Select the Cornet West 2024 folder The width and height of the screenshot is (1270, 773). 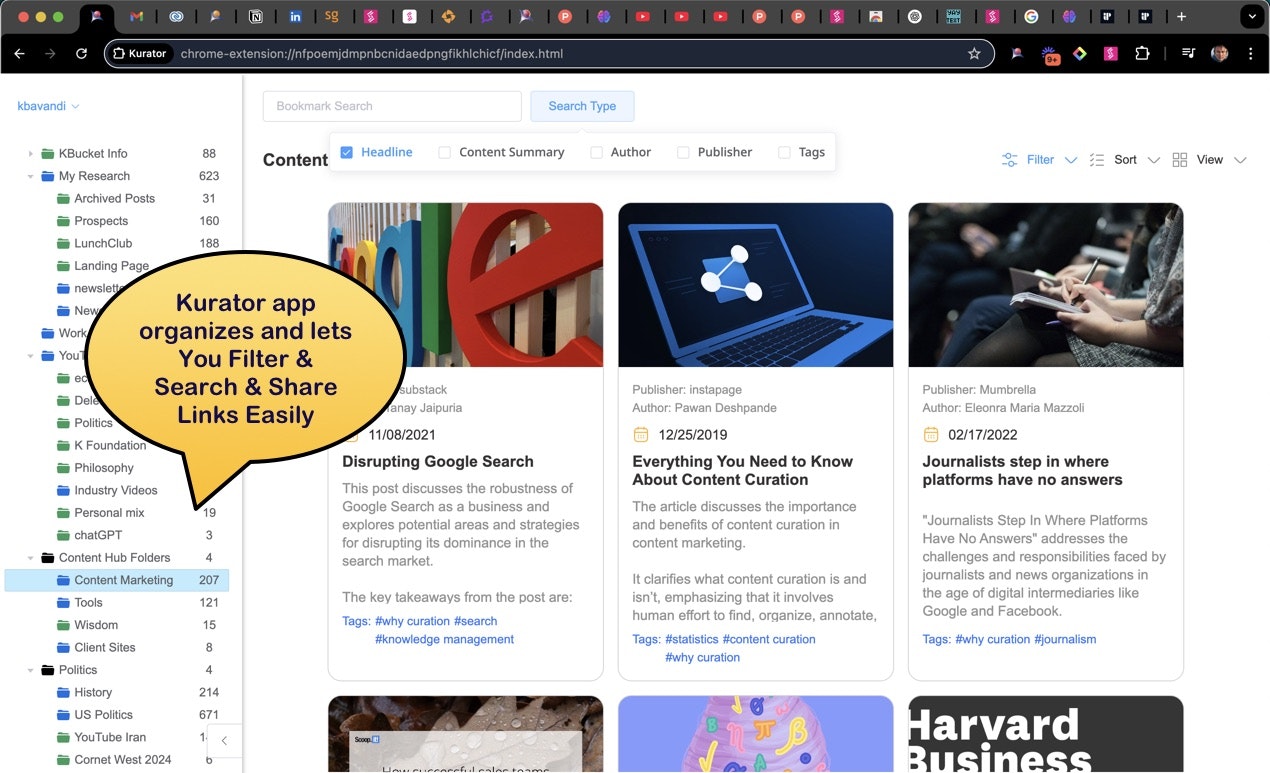(x=117, y=760)
